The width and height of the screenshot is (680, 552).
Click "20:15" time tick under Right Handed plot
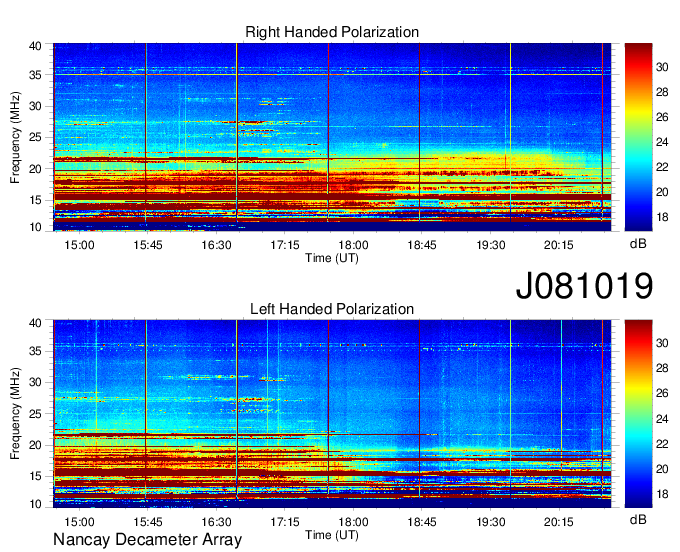(x=559, y=245)
